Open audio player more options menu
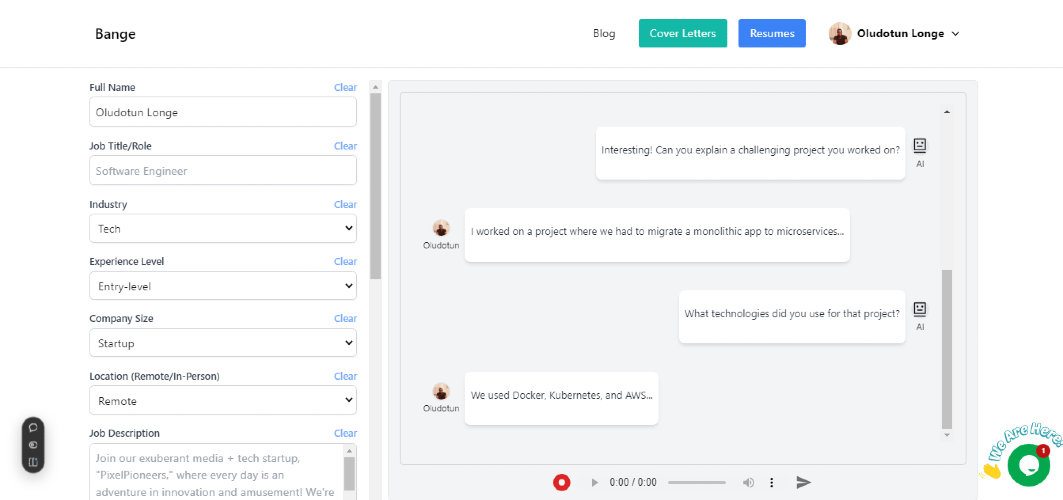The width and height of the screenshot is (1063, 500). pyautogui.click(x=771, y=482)
